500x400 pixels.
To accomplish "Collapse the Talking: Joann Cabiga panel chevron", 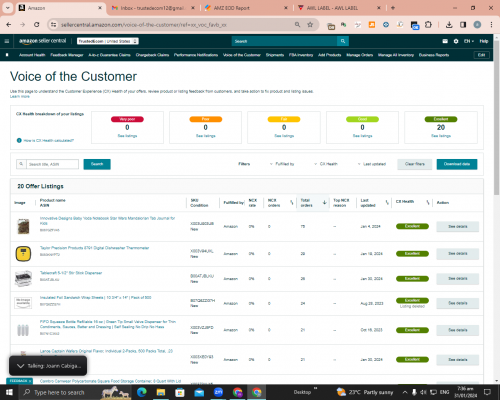I will click(x=20, y=366).
